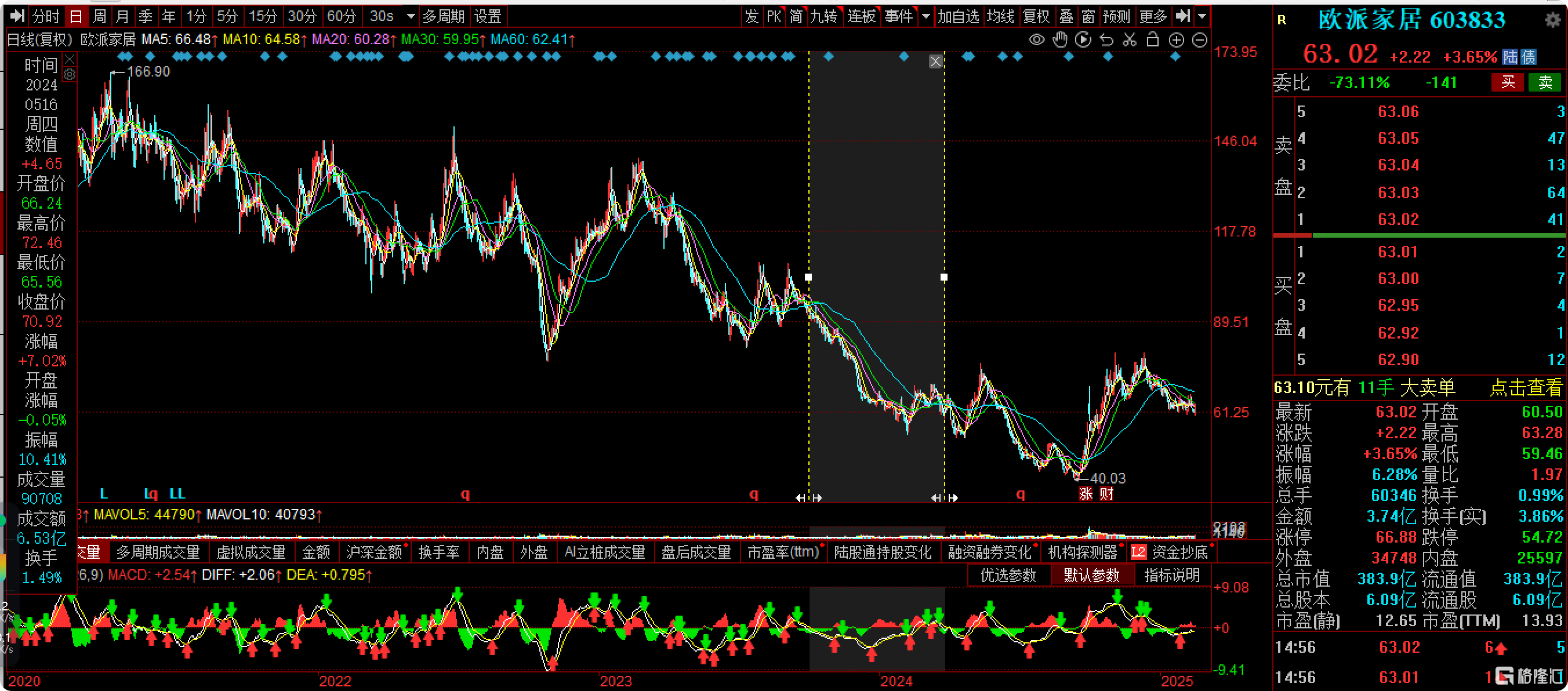
Task: Click the replay playback icon
Action: coord(1083,40)
